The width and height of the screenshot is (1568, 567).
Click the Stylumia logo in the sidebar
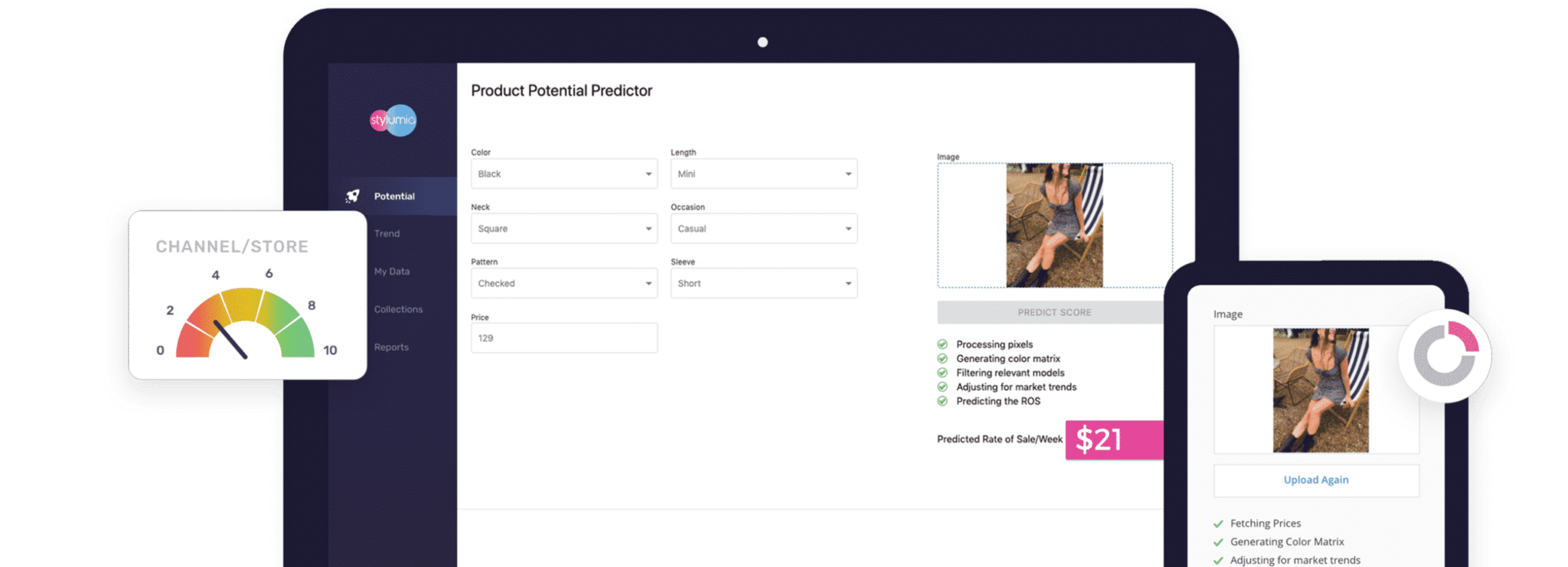click(393, 120)
